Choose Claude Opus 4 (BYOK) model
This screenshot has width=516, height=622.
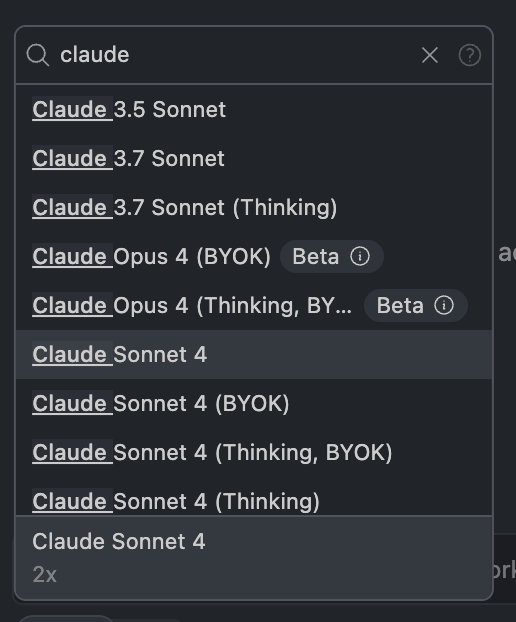(x=254, y=257)
